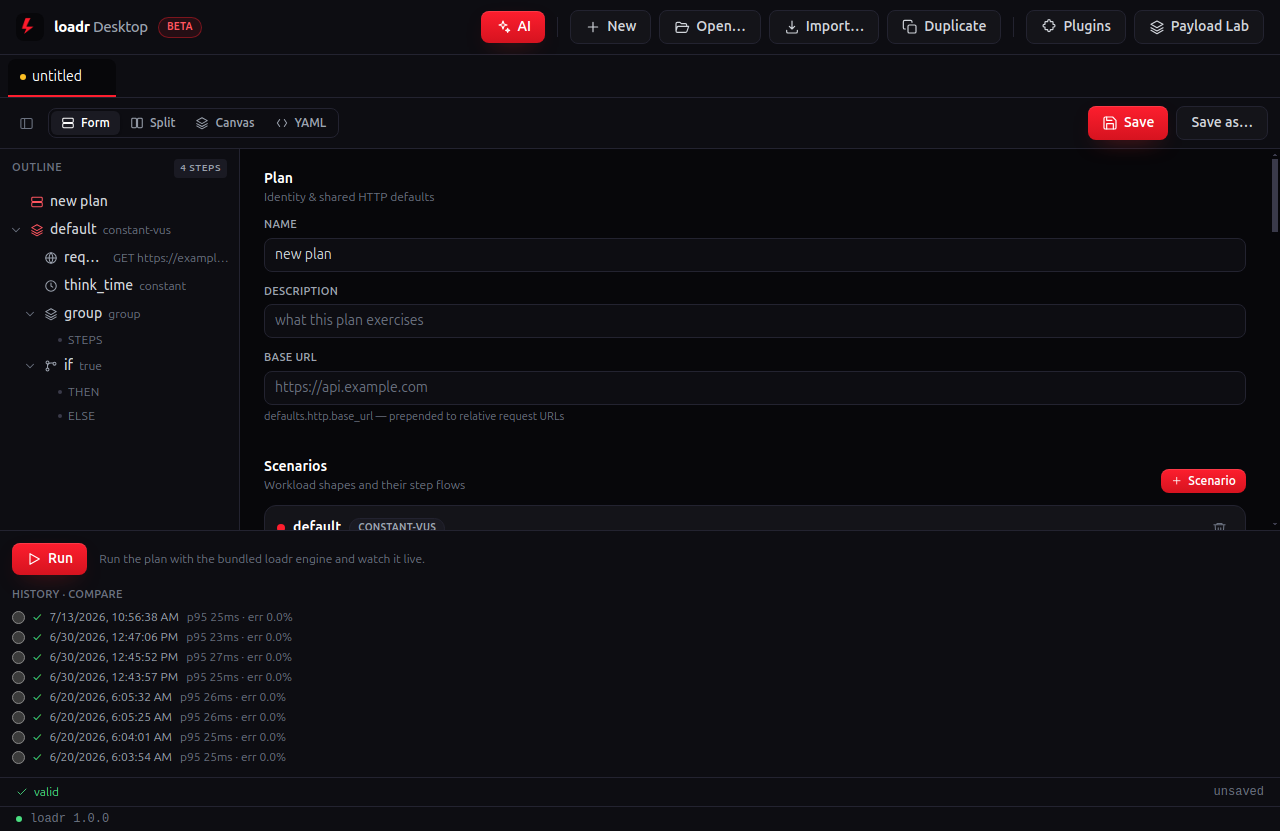Open run 6/20/2026, 6:03:54 AM
This screenshot has width=1280, height=831.
click(110, 757)
